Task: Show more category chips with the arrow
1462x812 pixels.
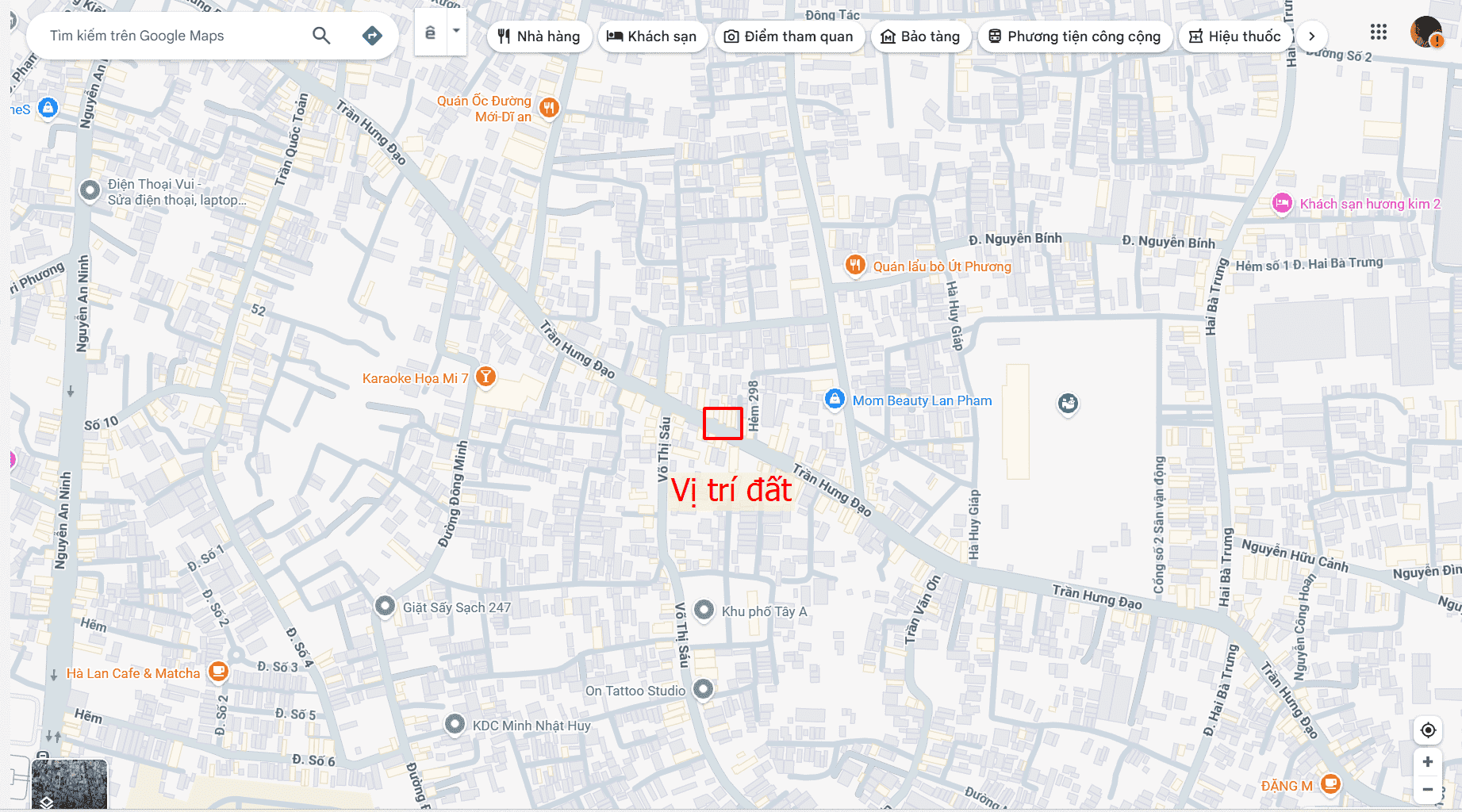Action: [x=1312, y=36]
